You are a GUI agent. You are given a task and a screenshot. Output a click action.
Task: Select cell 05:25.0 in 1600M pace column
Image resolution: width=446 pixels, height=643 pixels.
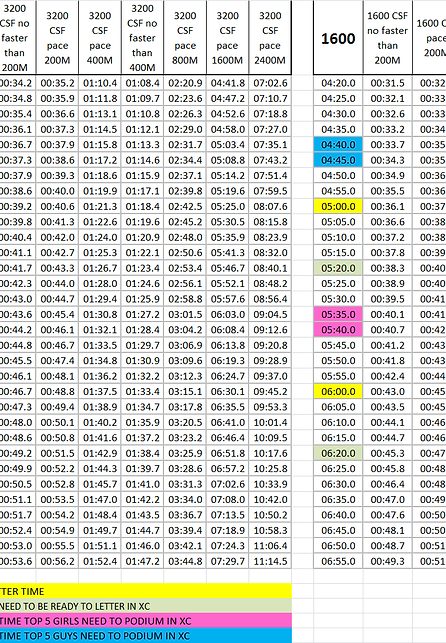(x=228, y=206)
